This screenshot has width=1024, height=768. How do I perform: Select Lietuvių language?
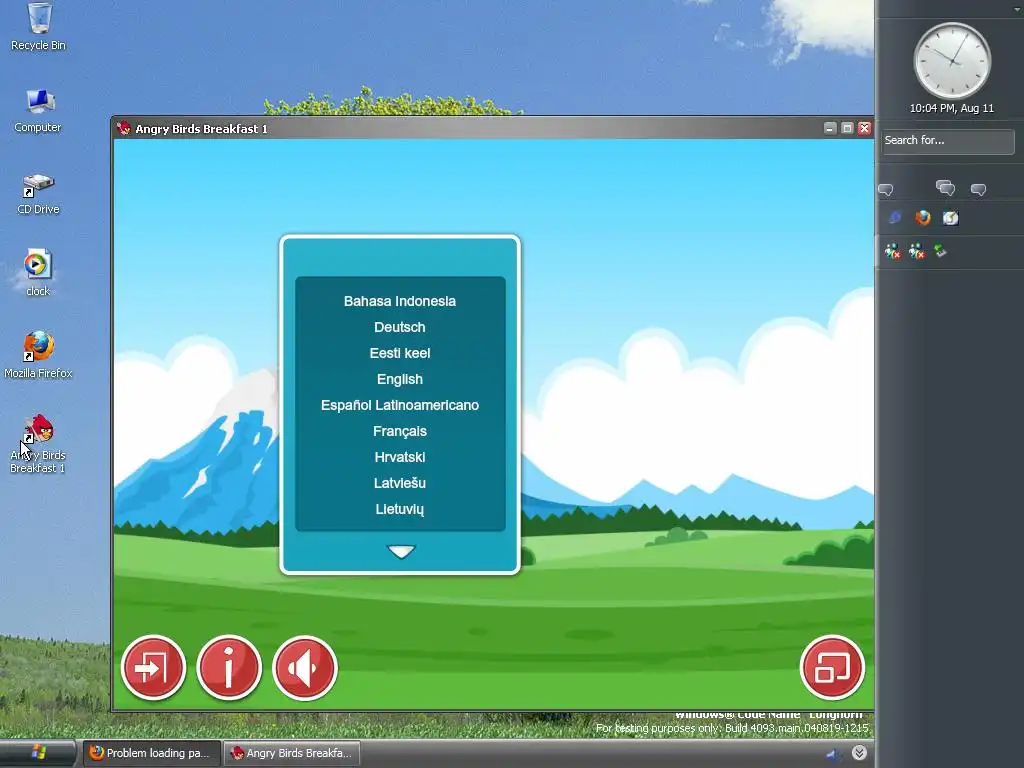[400, 509]
